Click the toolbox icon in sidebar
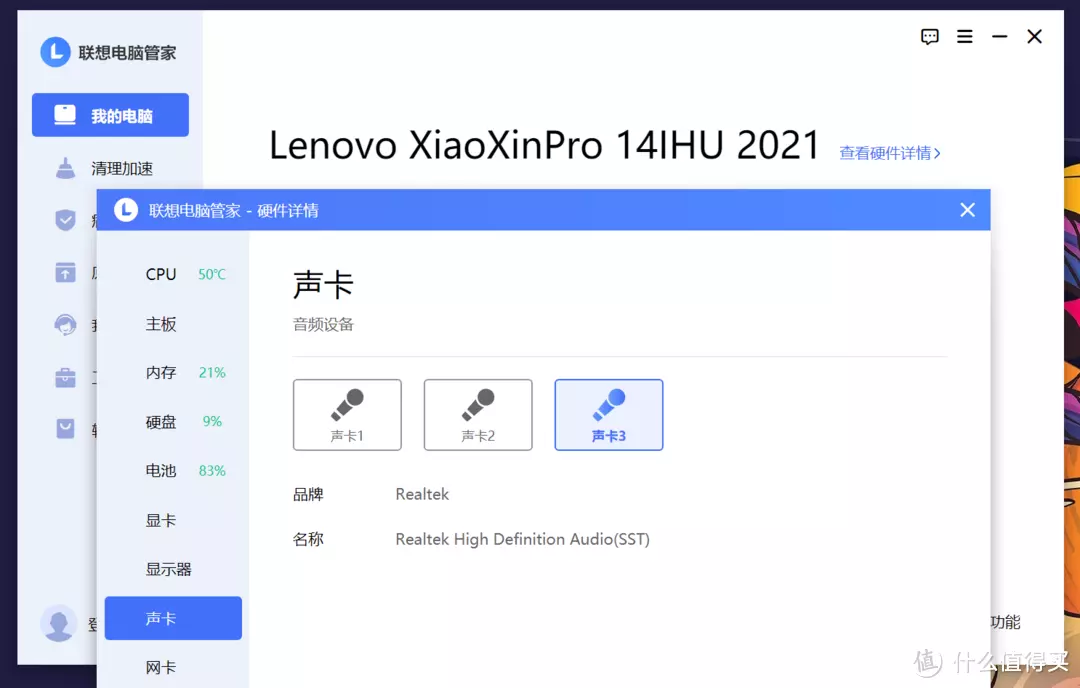The width and height of the screenshot is (1080, 688). [65, 377]
